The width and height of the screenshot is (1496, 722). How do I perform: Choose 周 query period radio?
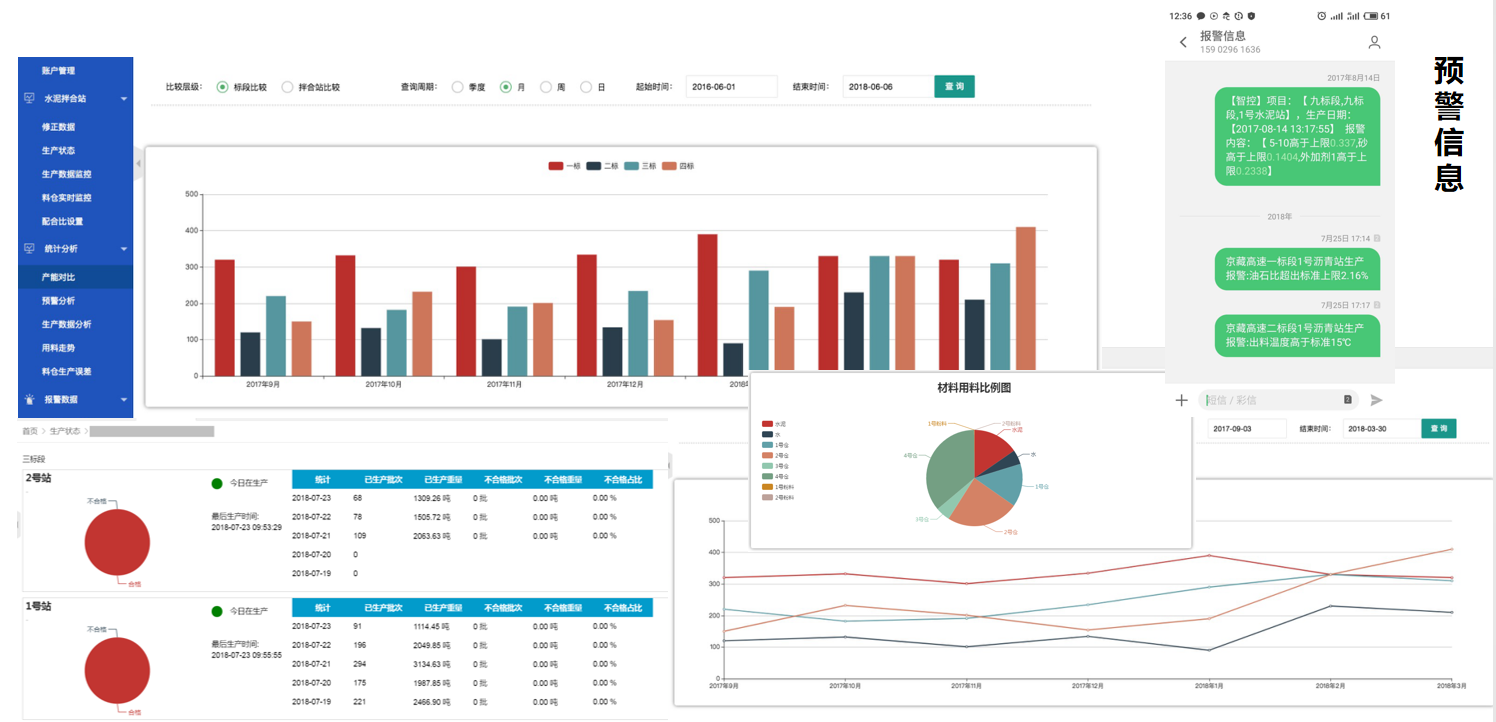coord(546,87)
